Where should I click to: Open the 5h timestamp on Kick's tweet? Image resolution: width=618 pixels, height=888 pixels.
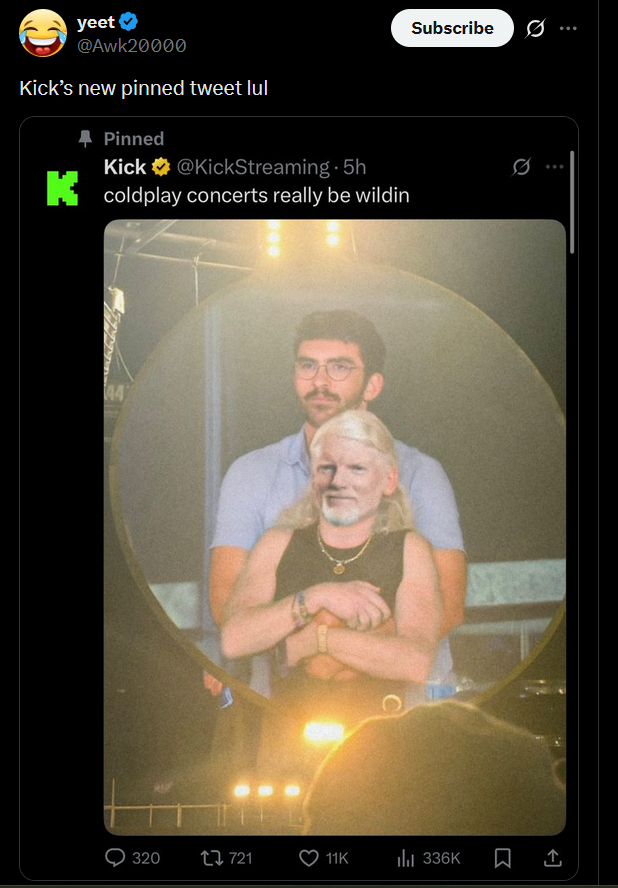click(x=355, y=167)
